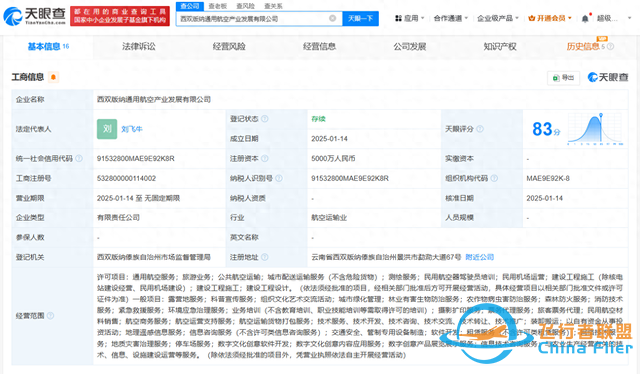
Task: Click the 有限责任公司 company type value
Action: tap(118, 218)
